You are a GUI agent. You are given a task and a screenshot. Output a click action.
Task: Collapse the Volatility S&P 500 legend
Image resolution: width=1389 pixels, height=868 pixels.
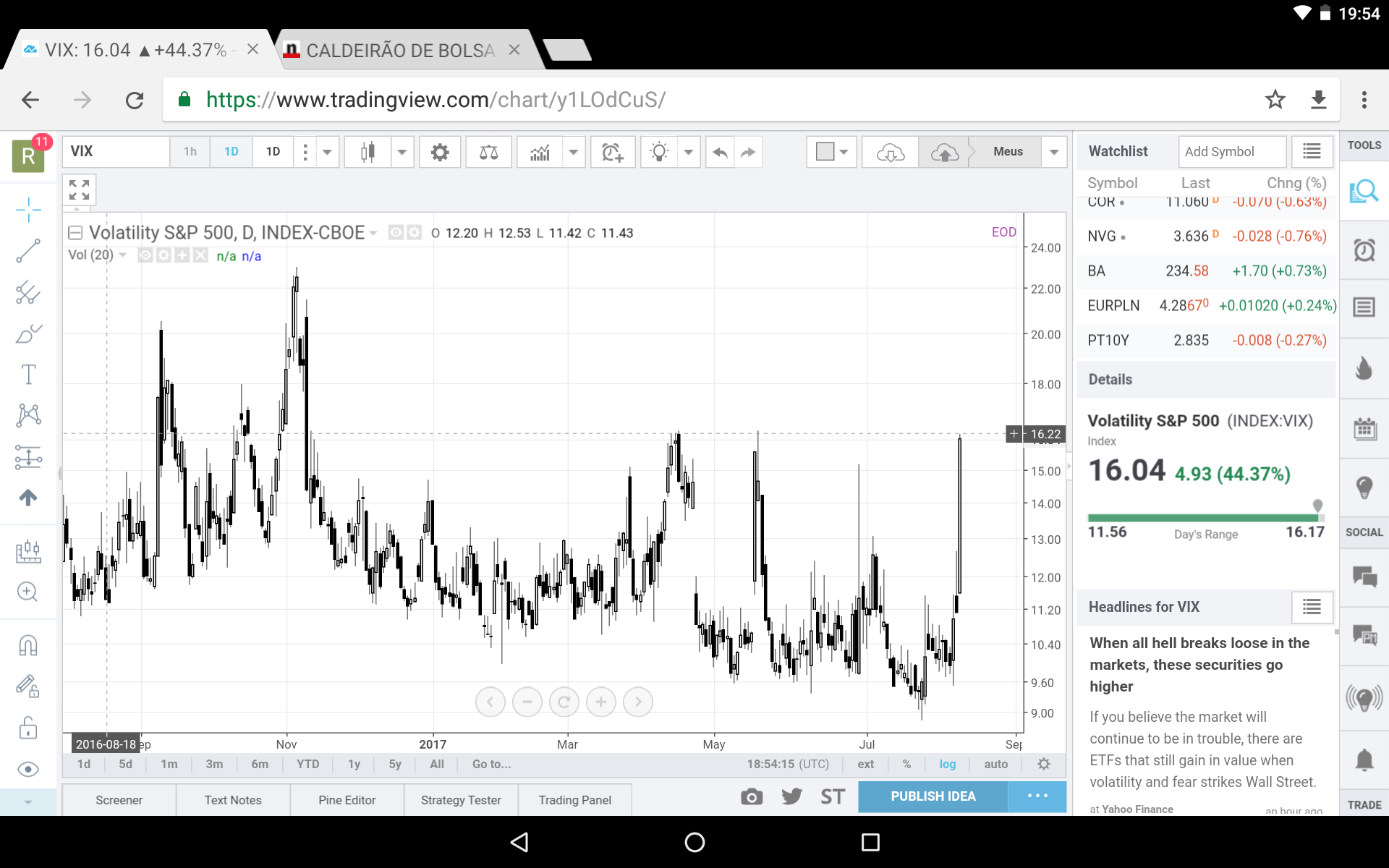pyautogui.click(x=75, y=233)
